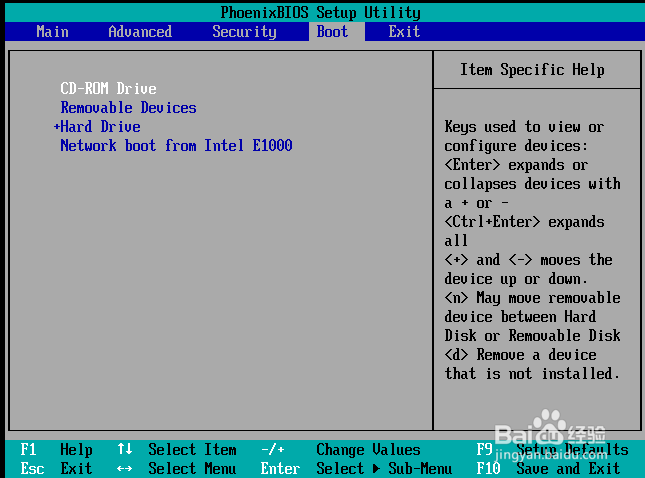The width and height of the screenshot is (645, 478).
Task: Go to the Exit menu tab
Action: pos(404,32)
